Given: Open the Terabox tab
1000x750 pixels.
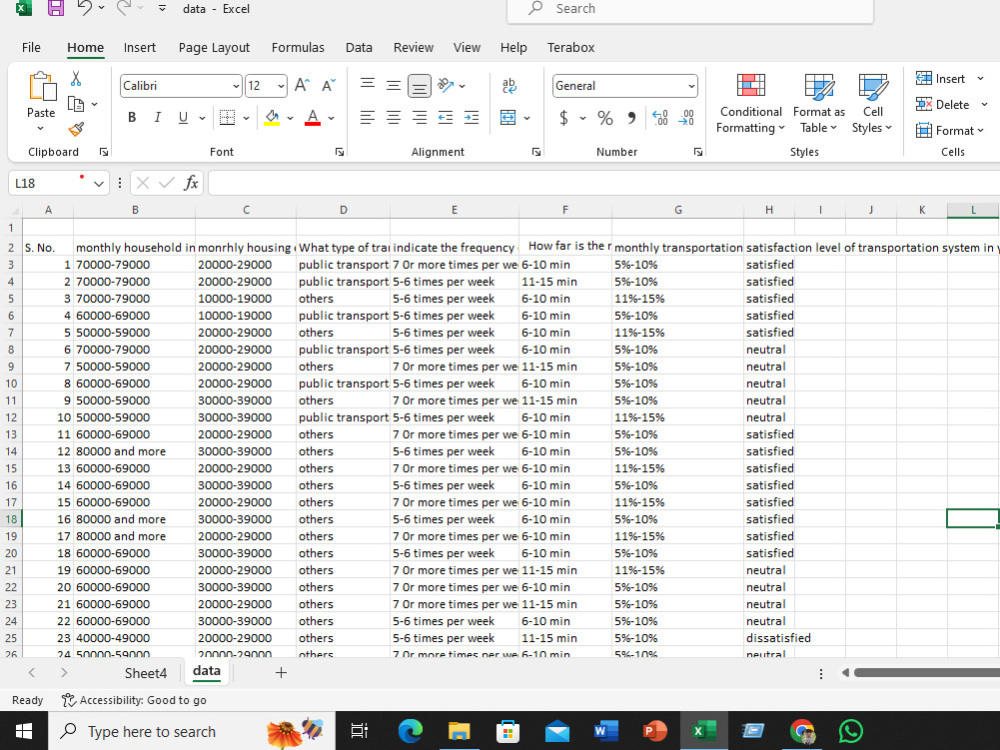Looking at the screenshot, I should [571, 47].
